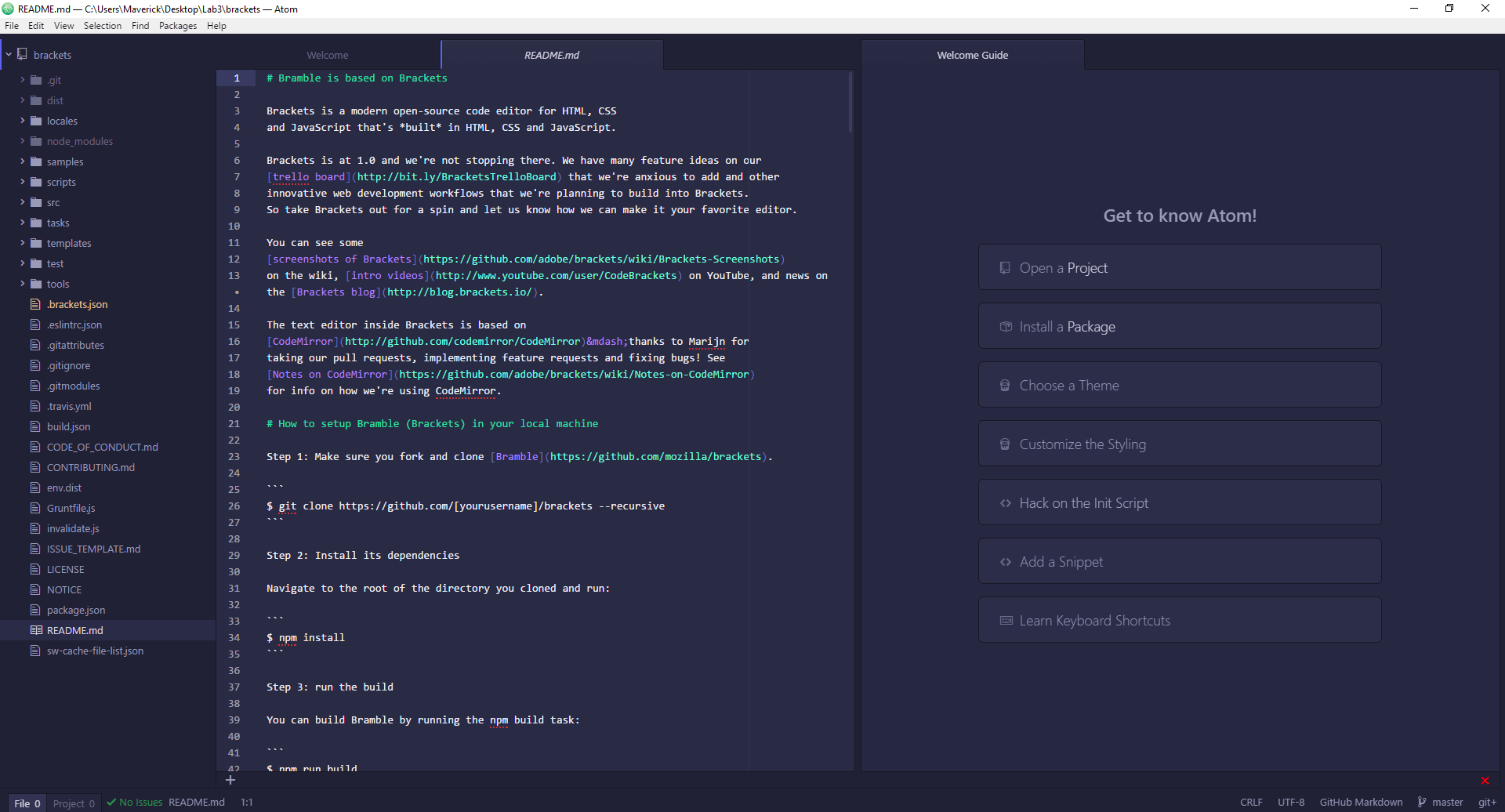The width and height of the screenshot is (1505, 812).
Task: Open NOTICE file
Action: point(63,589)
